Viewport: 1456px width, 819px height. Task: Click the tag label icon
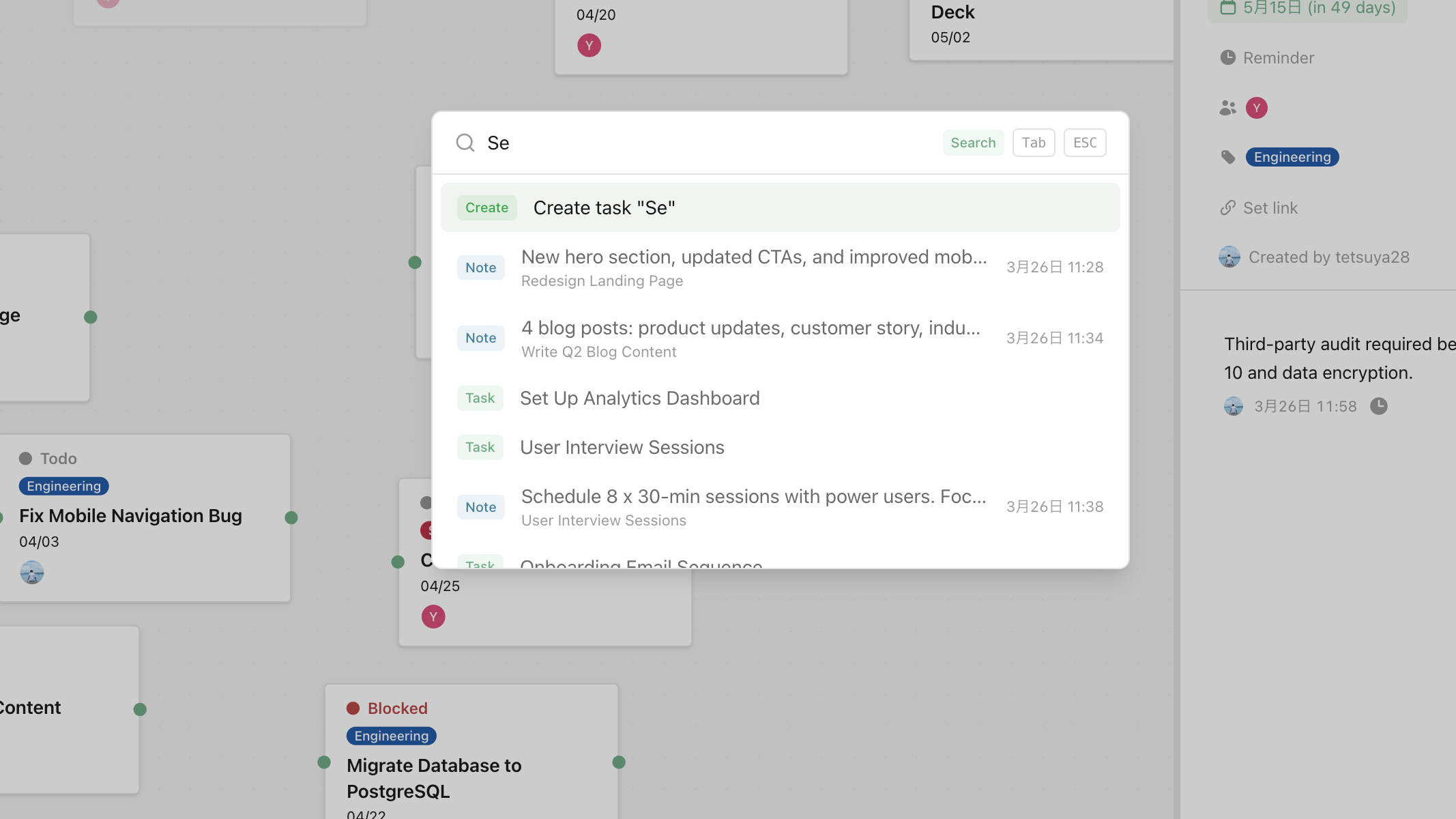pos(1228,157)
